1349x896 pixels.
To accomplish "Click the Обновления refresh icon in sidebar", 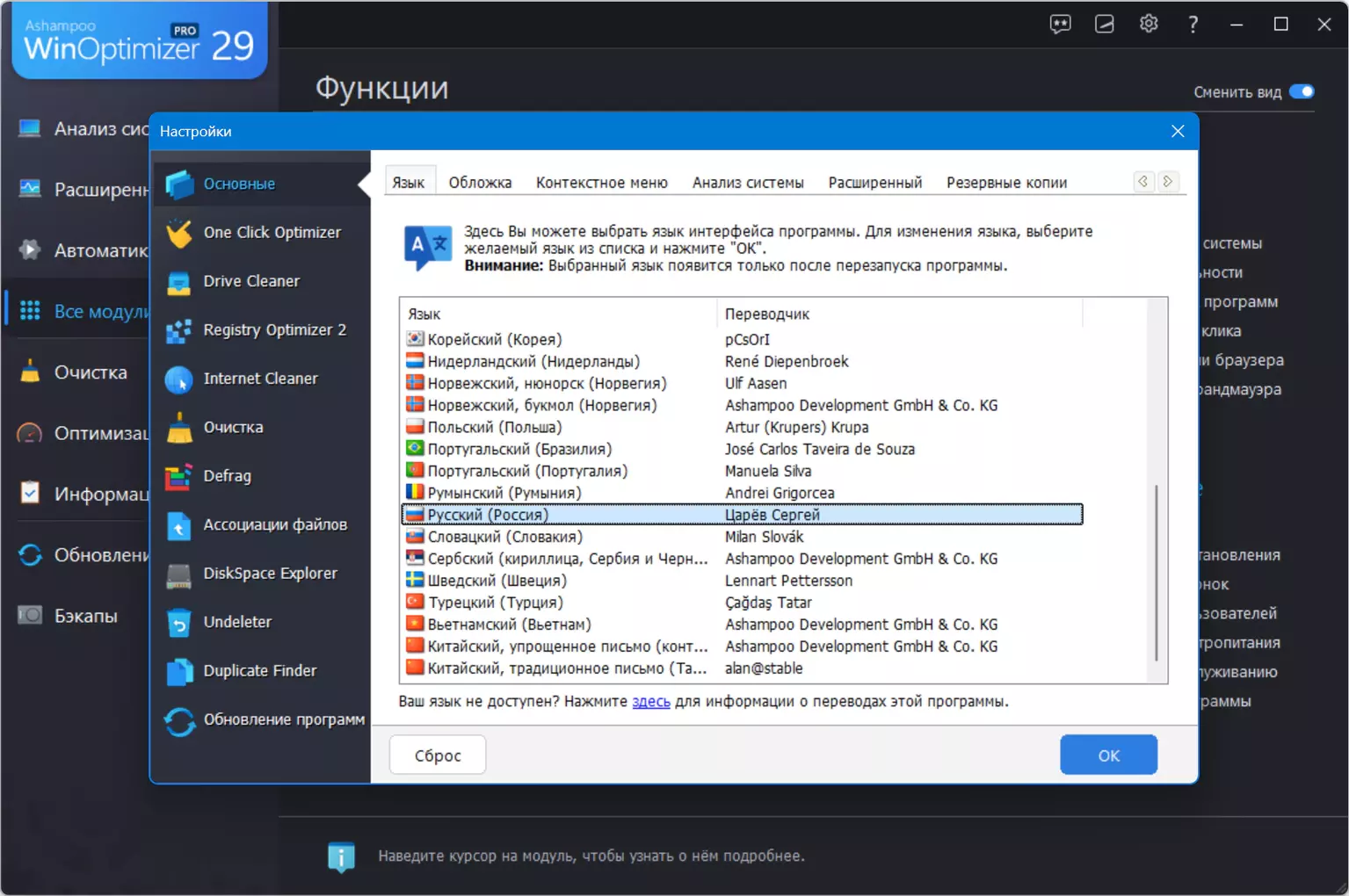I will click(x=30, y=555).
